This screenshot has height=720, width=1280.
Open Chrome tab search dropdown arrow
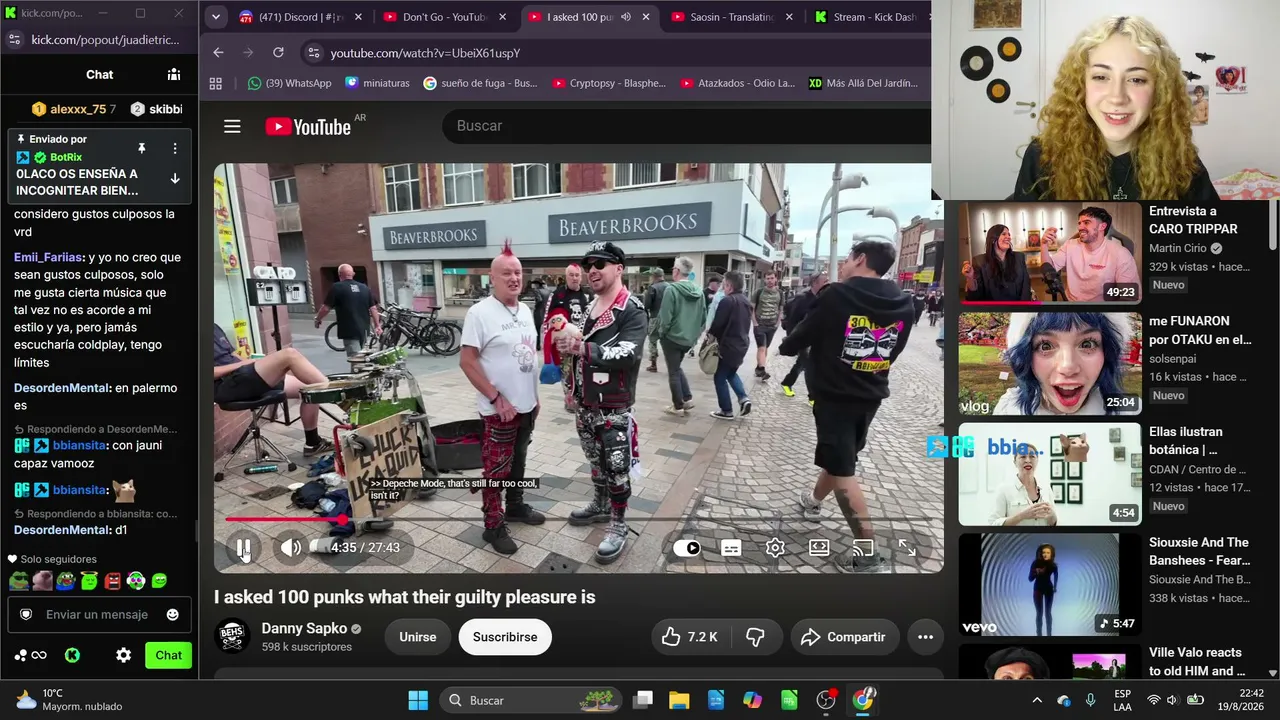[216, 17]
